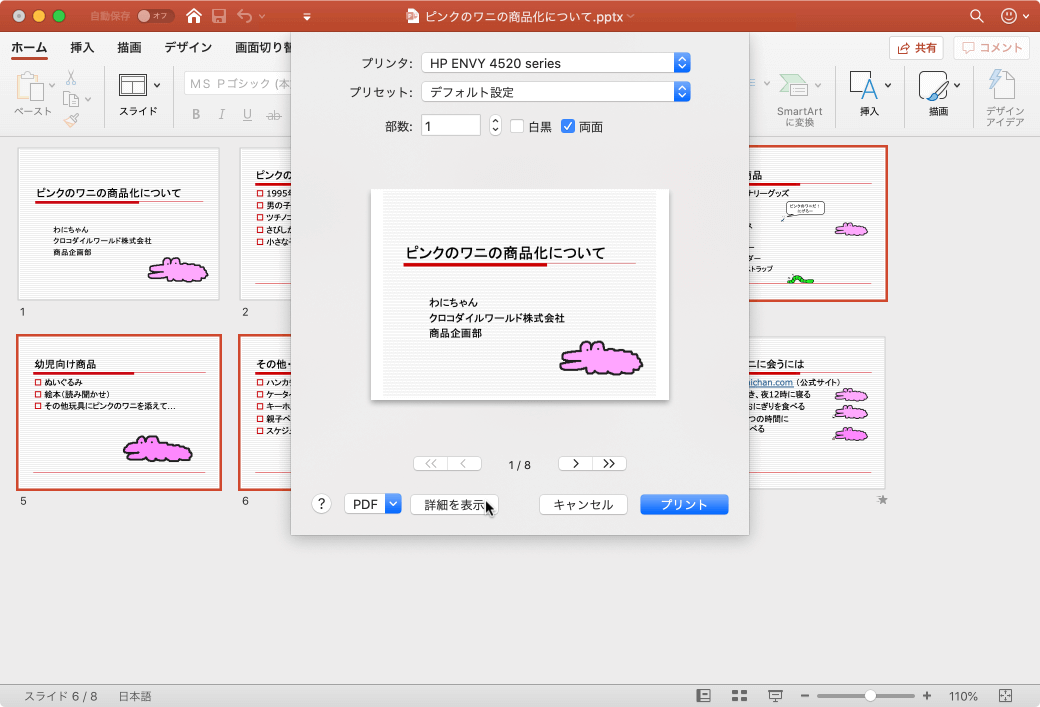Select slide 5 幼児向け商品 thumbnail

(119, 413)
